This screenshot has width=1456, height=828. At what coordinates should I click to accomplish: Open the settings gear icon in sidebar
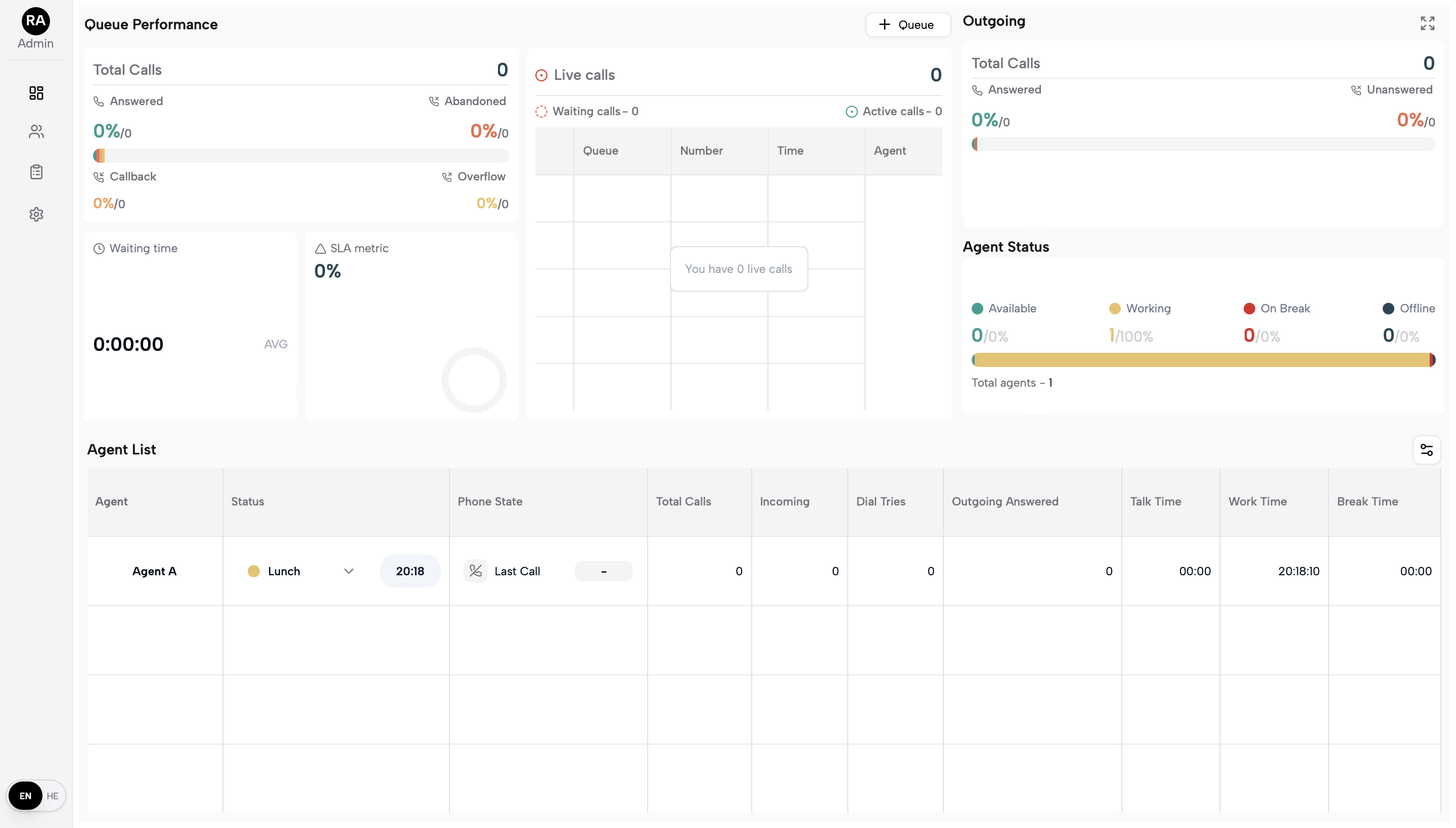tap(36, 214)
